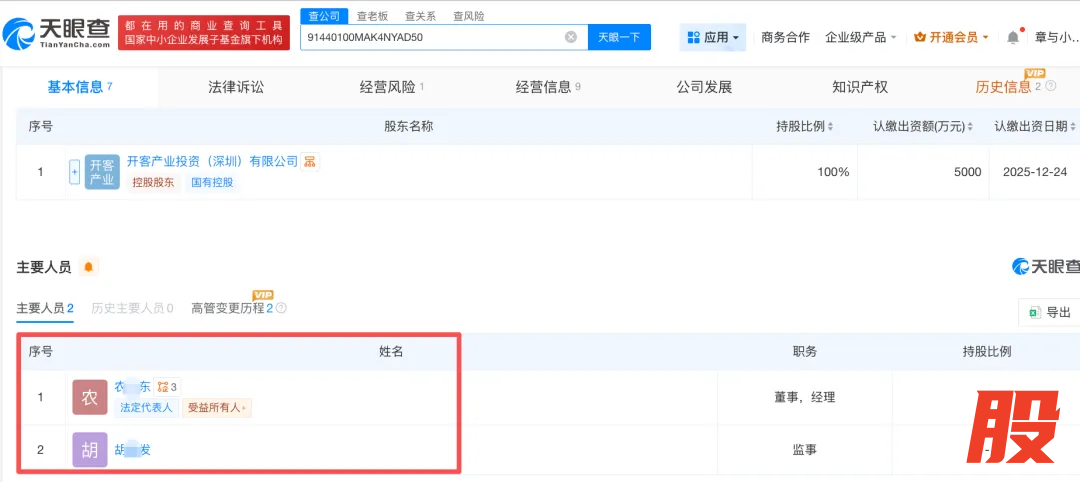Screen dimensions: 1080x482
Task: Click the help icon next to 历史信息
Action: click(1051, 88)
